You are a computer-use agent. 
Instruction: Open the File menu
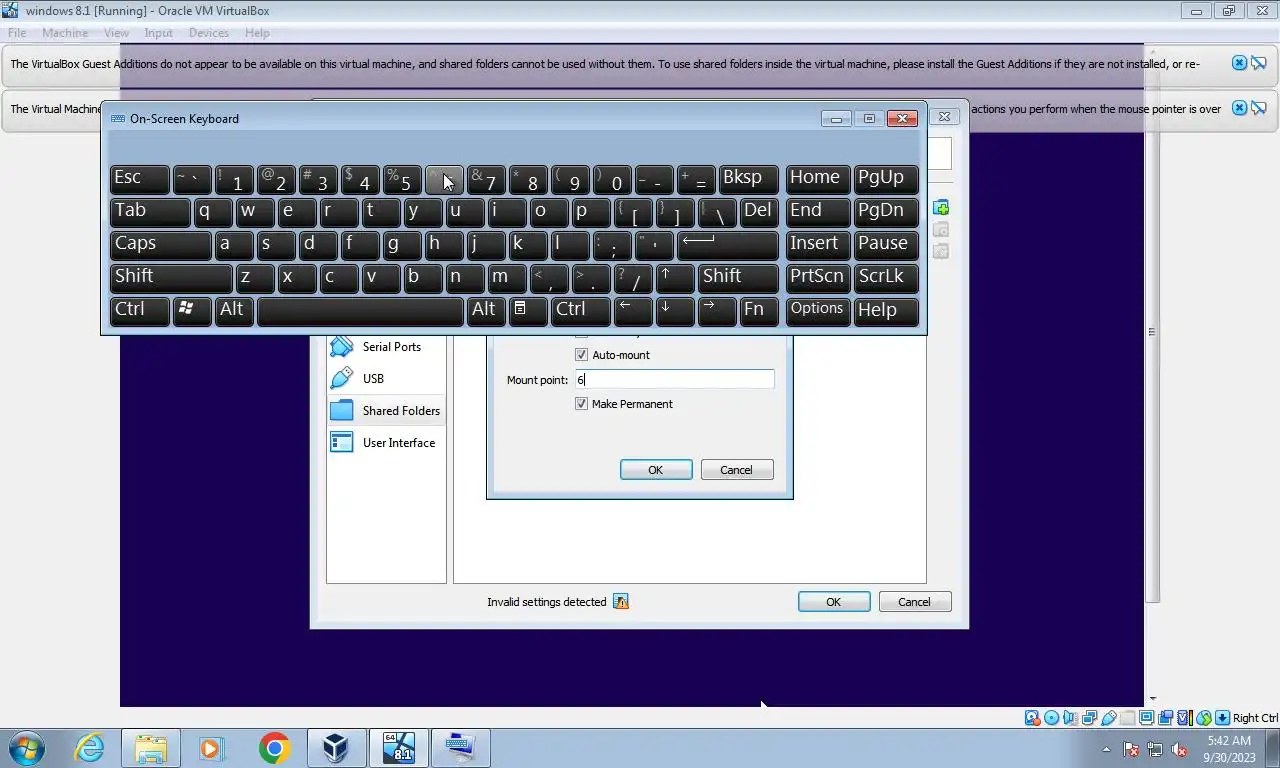coord(17,33)
